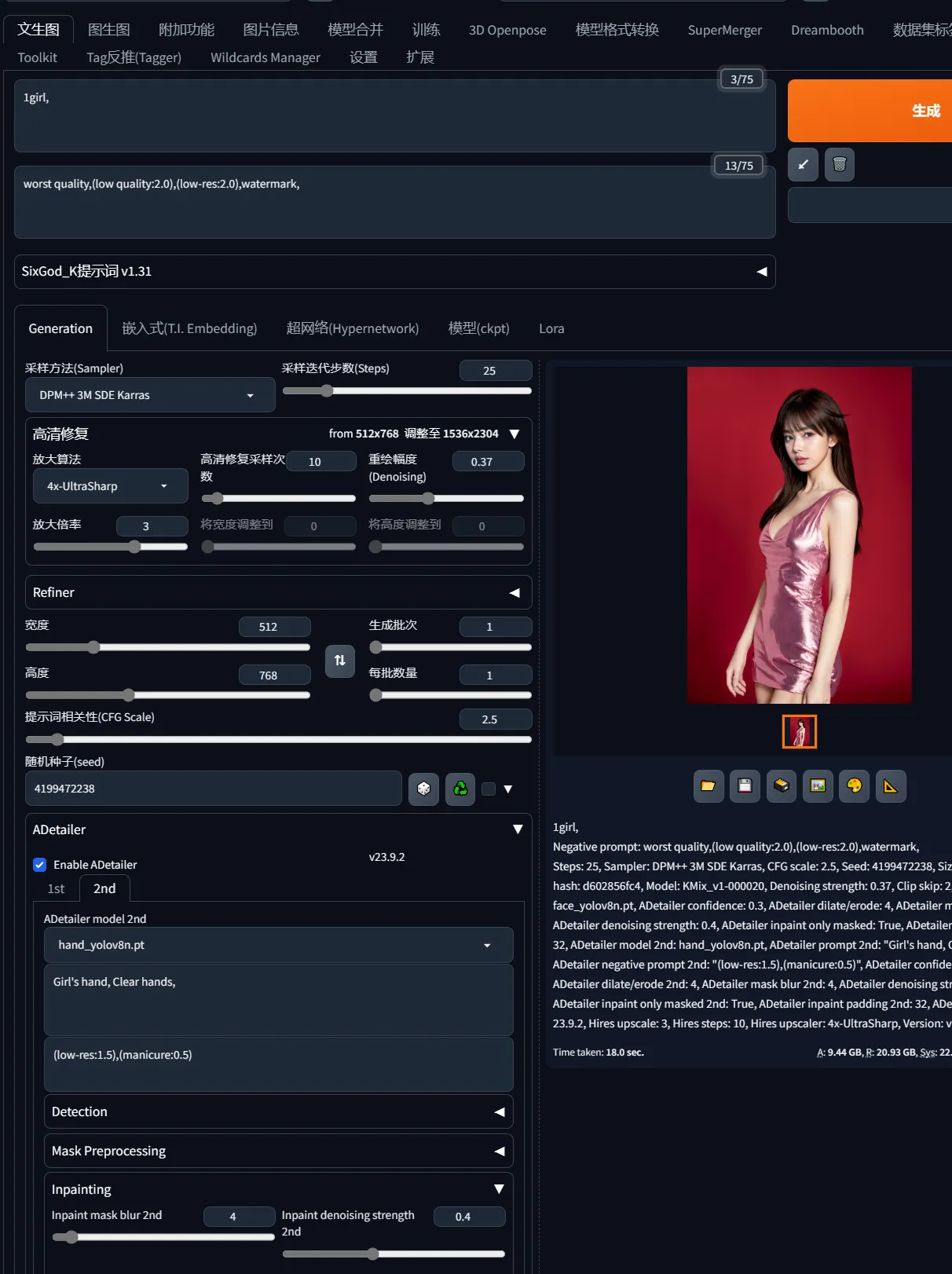Expand the SixGod_K提示词 v1.31 panel
952x1274 pixels.
tap(394, 271)
